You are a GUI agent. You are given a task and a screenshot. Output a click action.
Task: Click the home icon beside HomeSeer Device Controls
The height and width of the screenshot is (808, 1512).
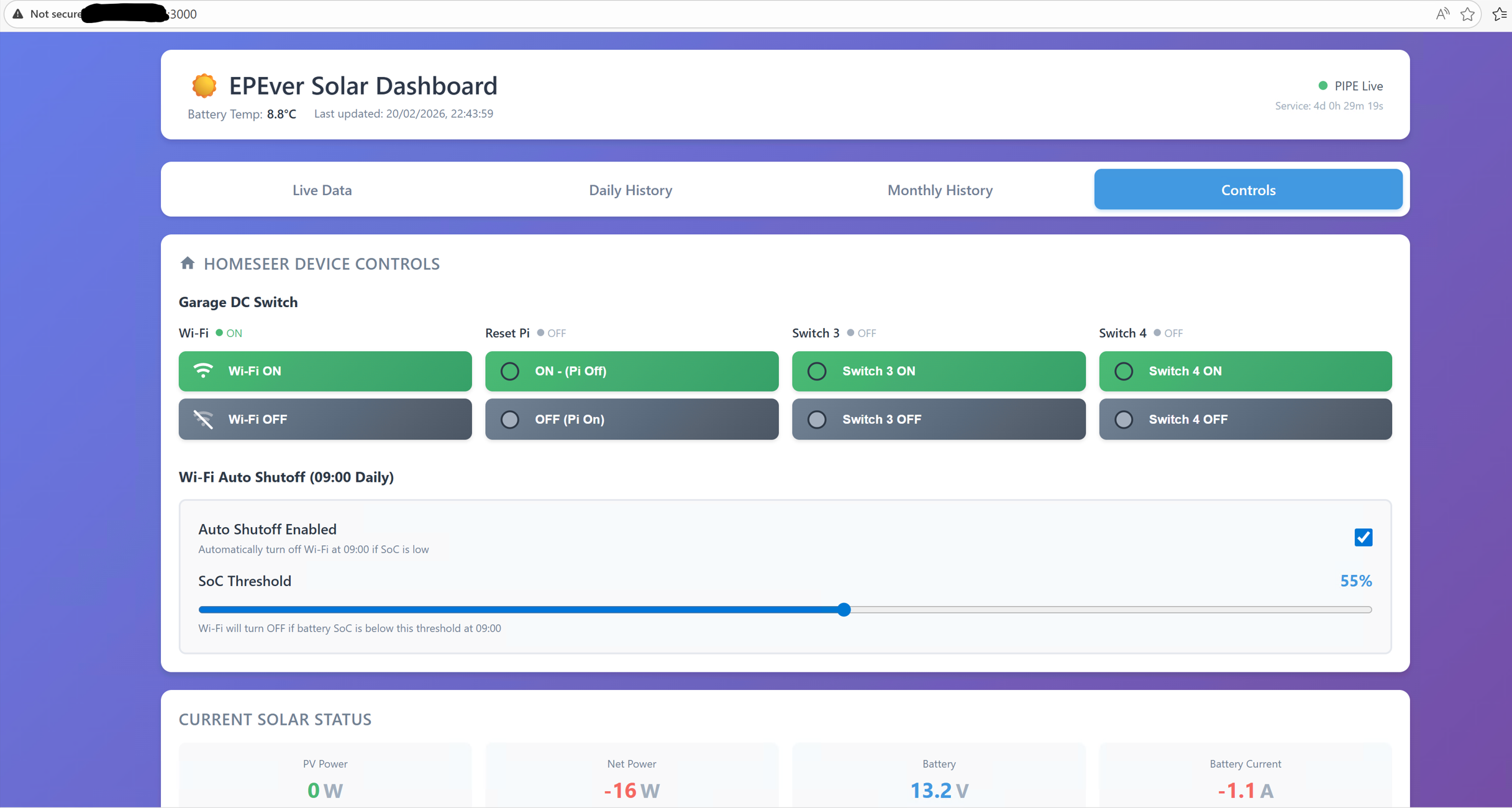coord(188,263)
